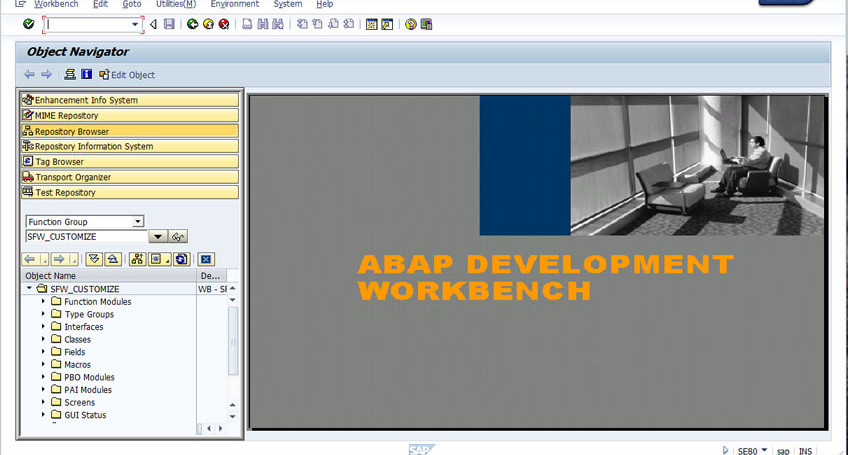
Task: Open the Workbench menu
Action: tap(56, 4)
